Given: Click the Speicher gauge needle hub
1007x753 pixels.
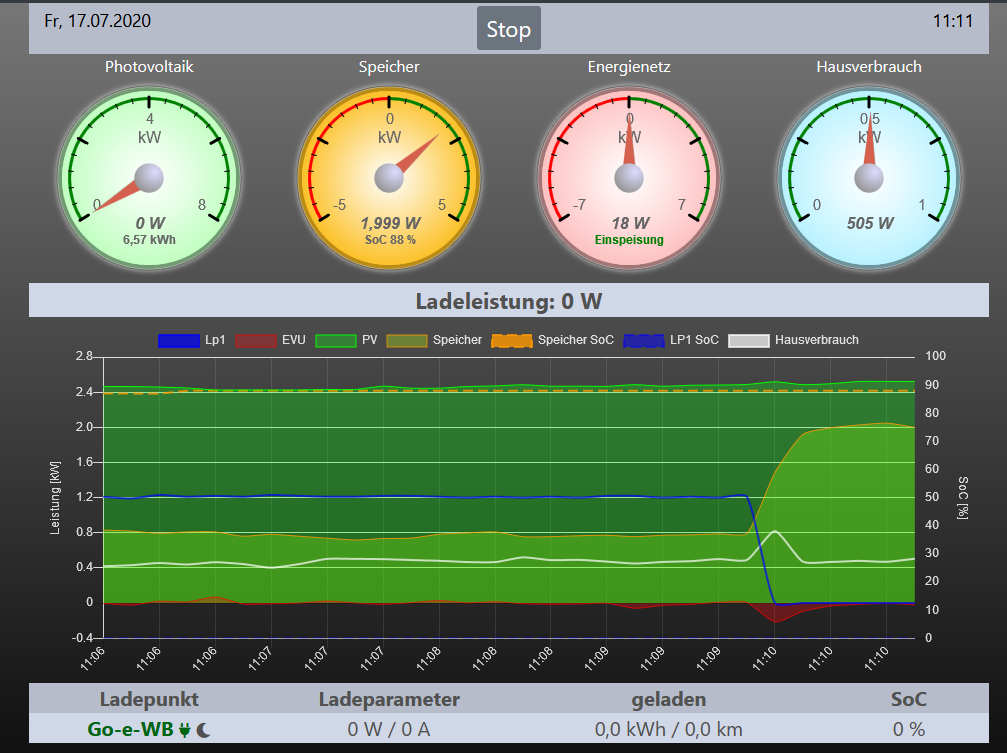Looking at the screenshot, I should [x=389, y=178].
